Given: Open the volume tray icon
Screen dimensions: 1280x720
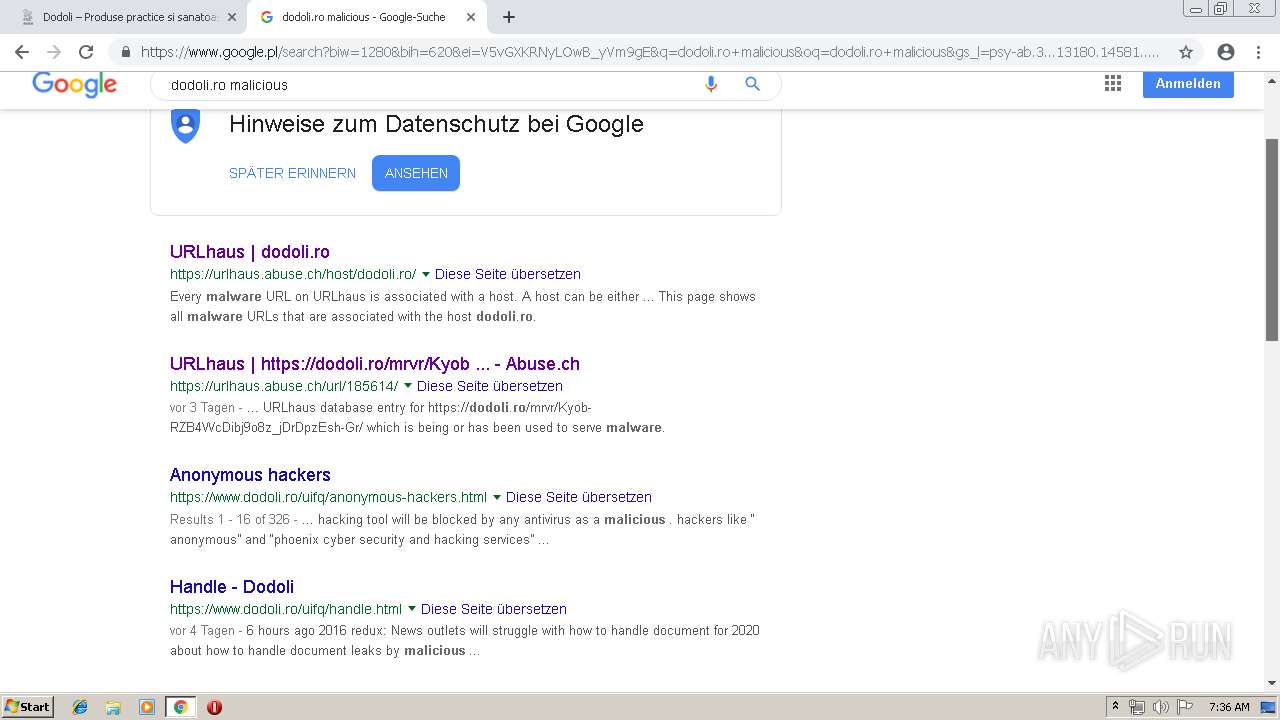Looking at the screenshot, I should pyautogui.click(x=1160, y=707).
